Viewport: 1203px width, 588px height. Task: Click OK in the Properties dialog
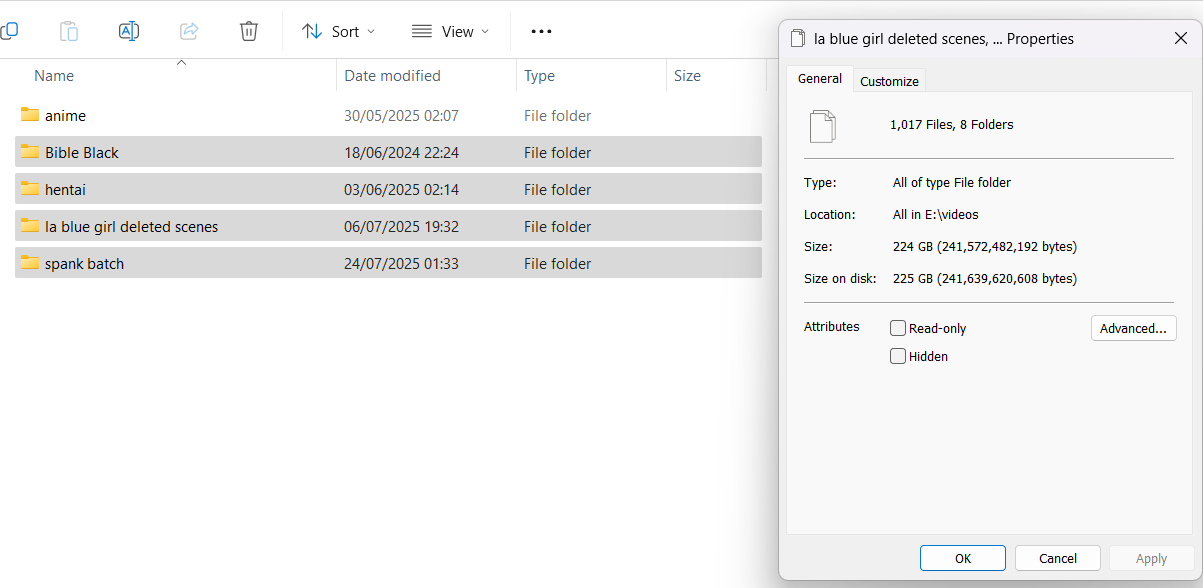(x=963, y=559)
